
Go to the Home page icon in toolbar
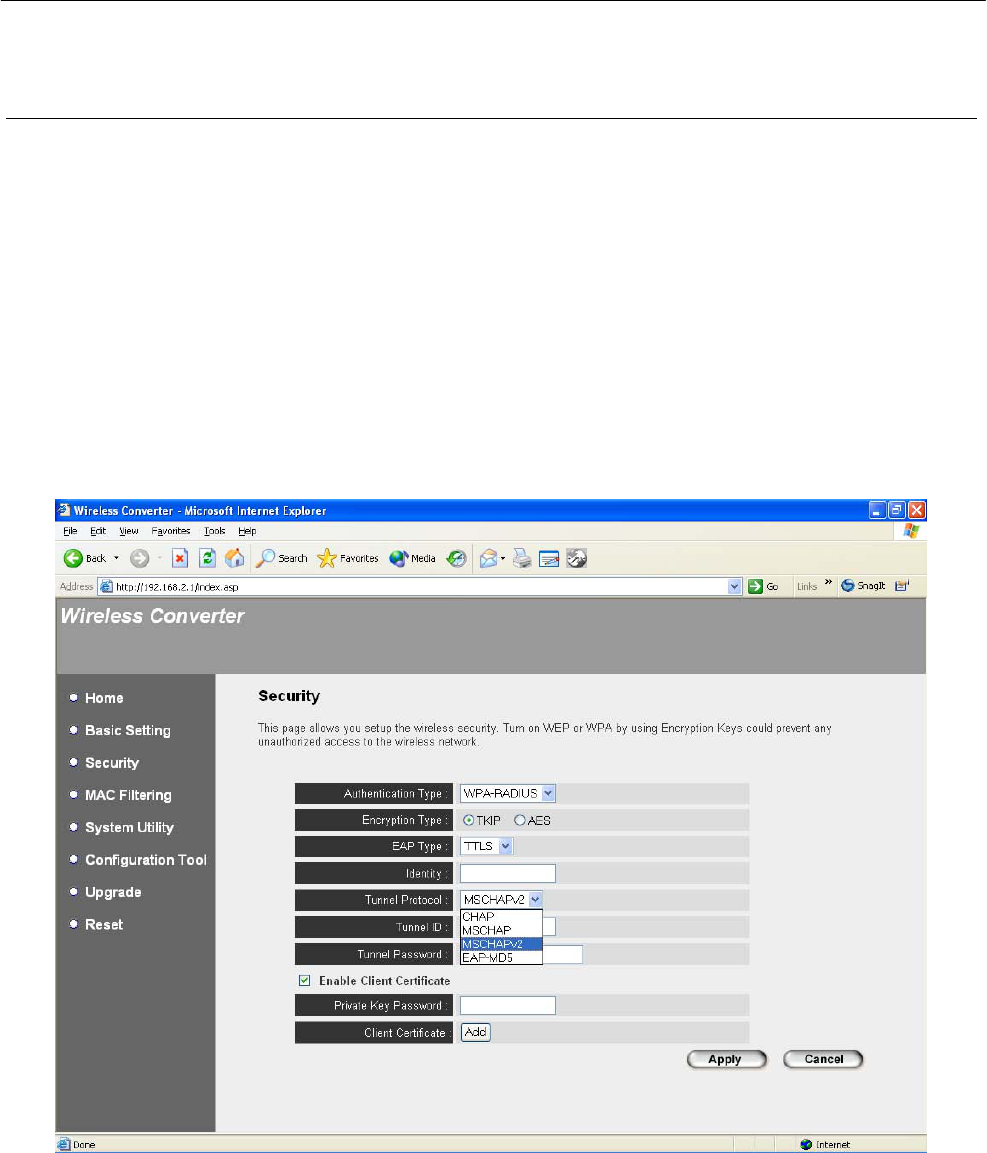coord(235,558)
